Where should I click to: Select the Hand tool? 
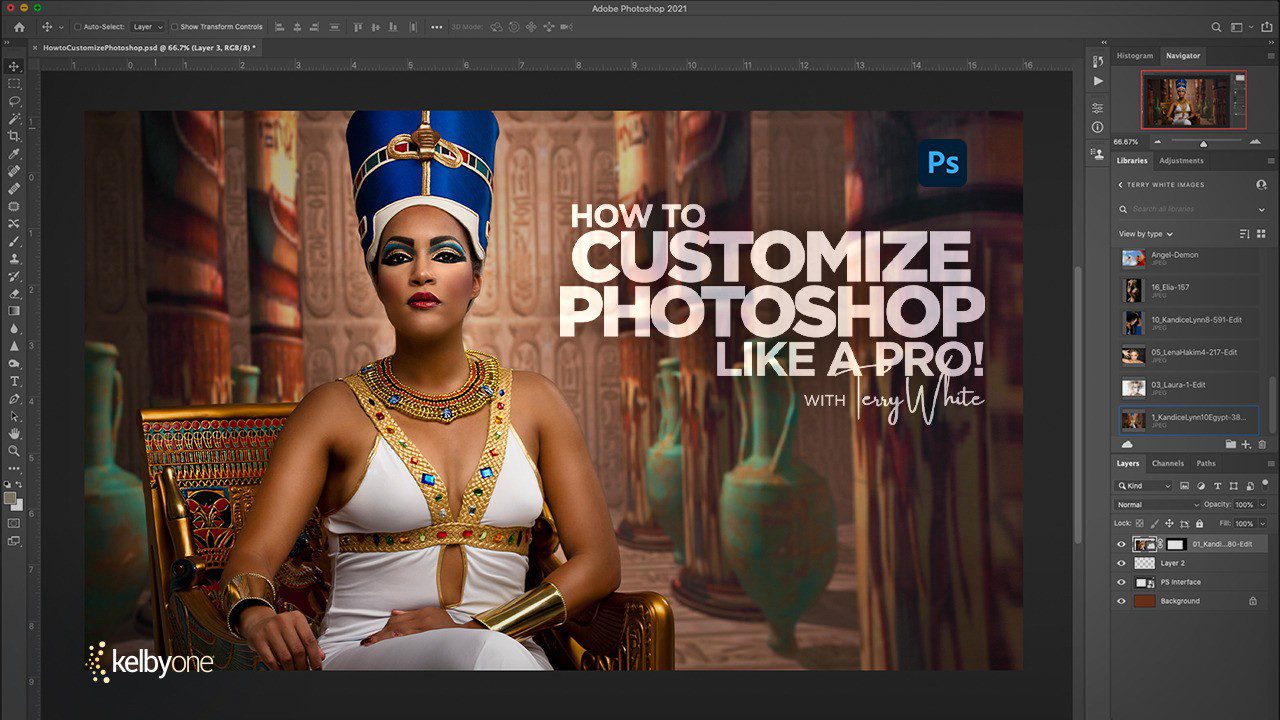(x=14, y=434)
